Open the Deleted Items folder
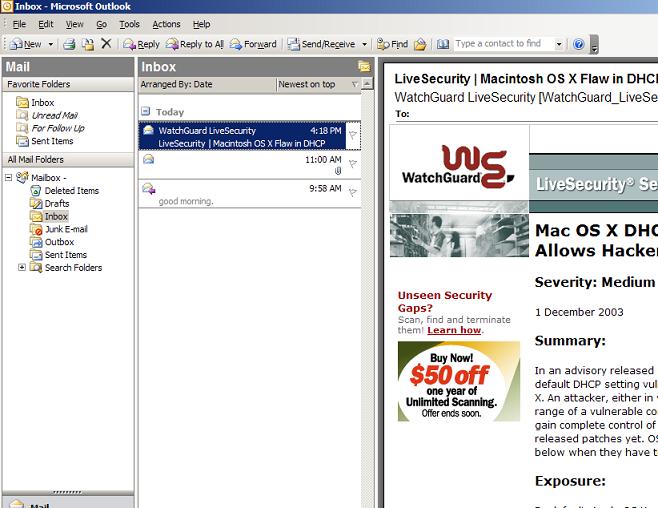This screenshot has width=658, height=508. 71,190
